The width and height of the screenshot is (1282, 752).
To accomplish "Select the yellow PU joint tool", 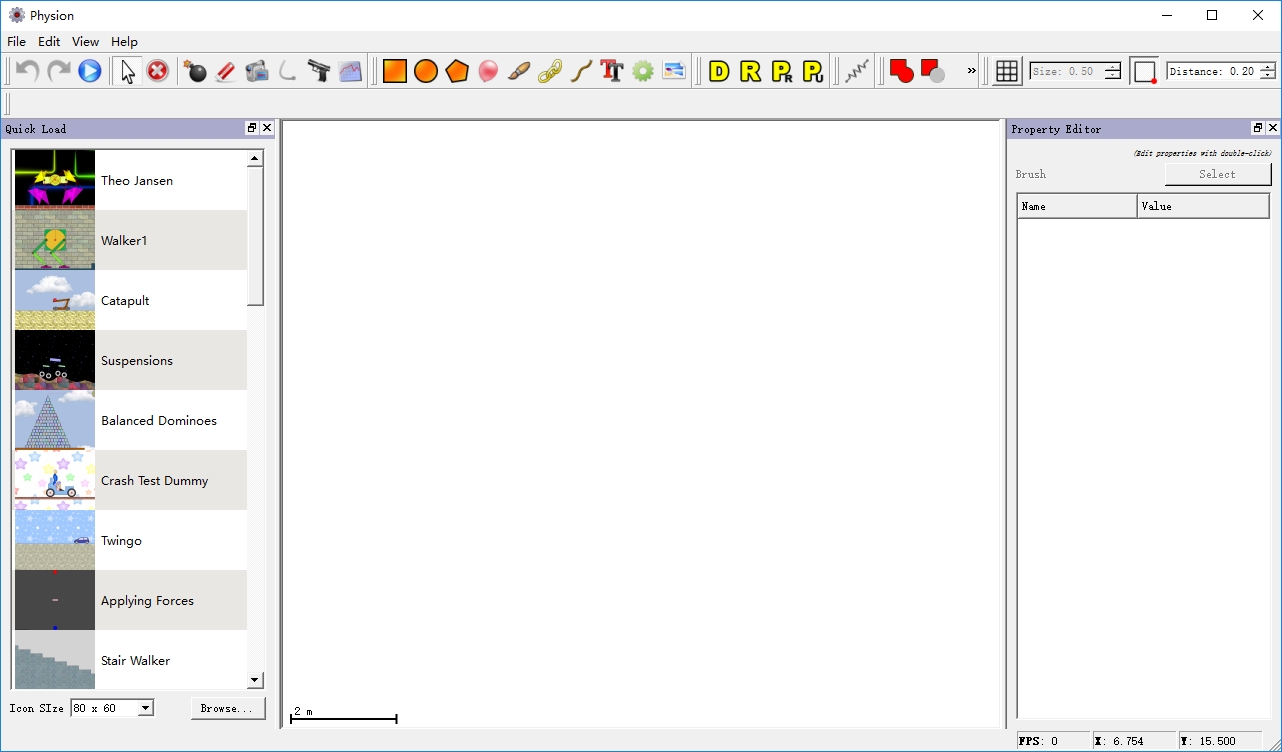I will [x=812, y=71].
